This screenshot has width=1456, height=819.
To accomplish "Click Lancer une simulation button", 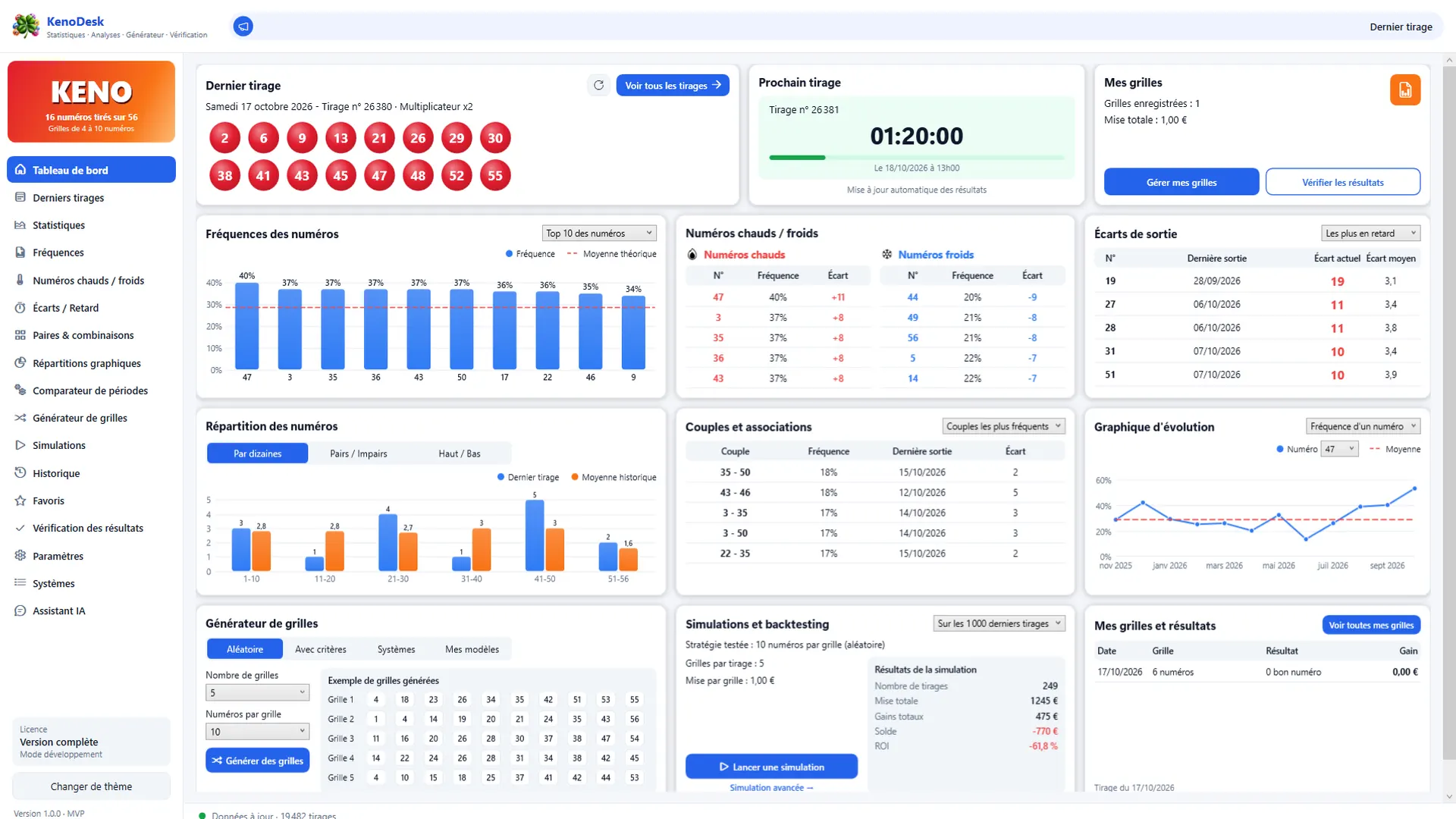I will pyautogui.click(x=771, y=767).
